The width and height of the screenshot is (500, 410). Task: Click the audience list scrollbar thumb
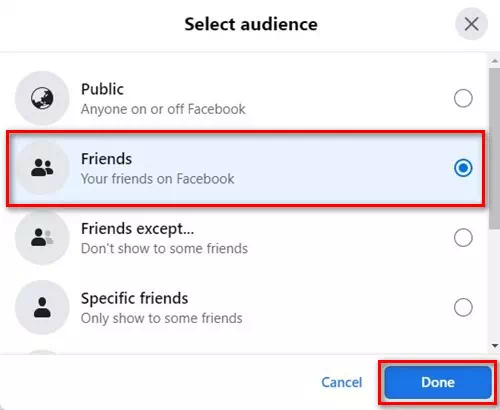click(x=494, y=148)
